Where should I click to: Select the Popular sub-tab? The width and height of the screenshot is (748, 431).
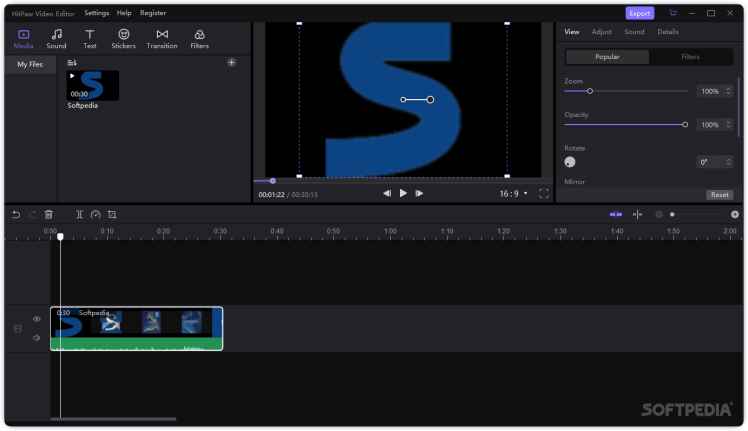pos(607,57)
